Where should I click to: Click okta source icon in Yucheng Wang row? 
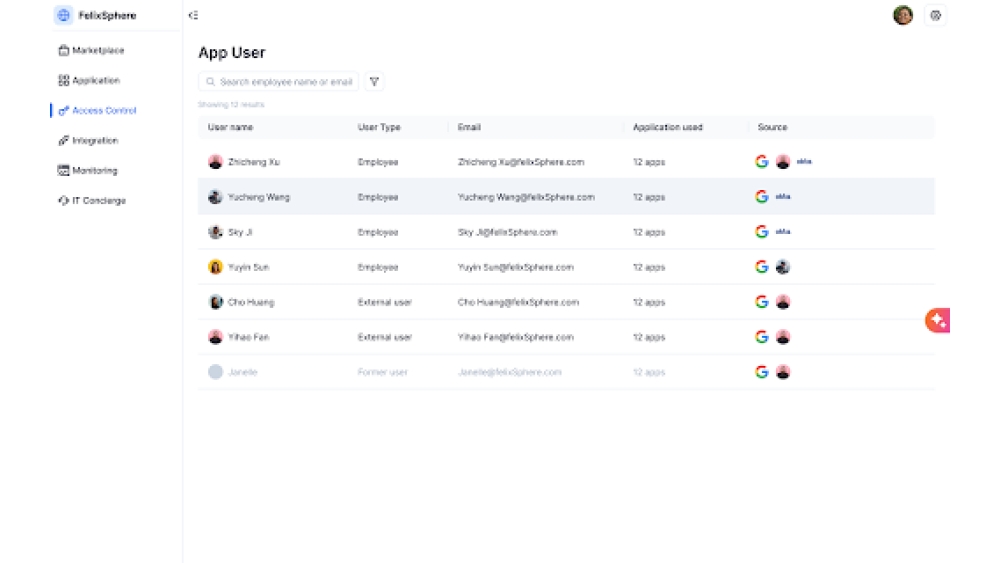(783, 197)
